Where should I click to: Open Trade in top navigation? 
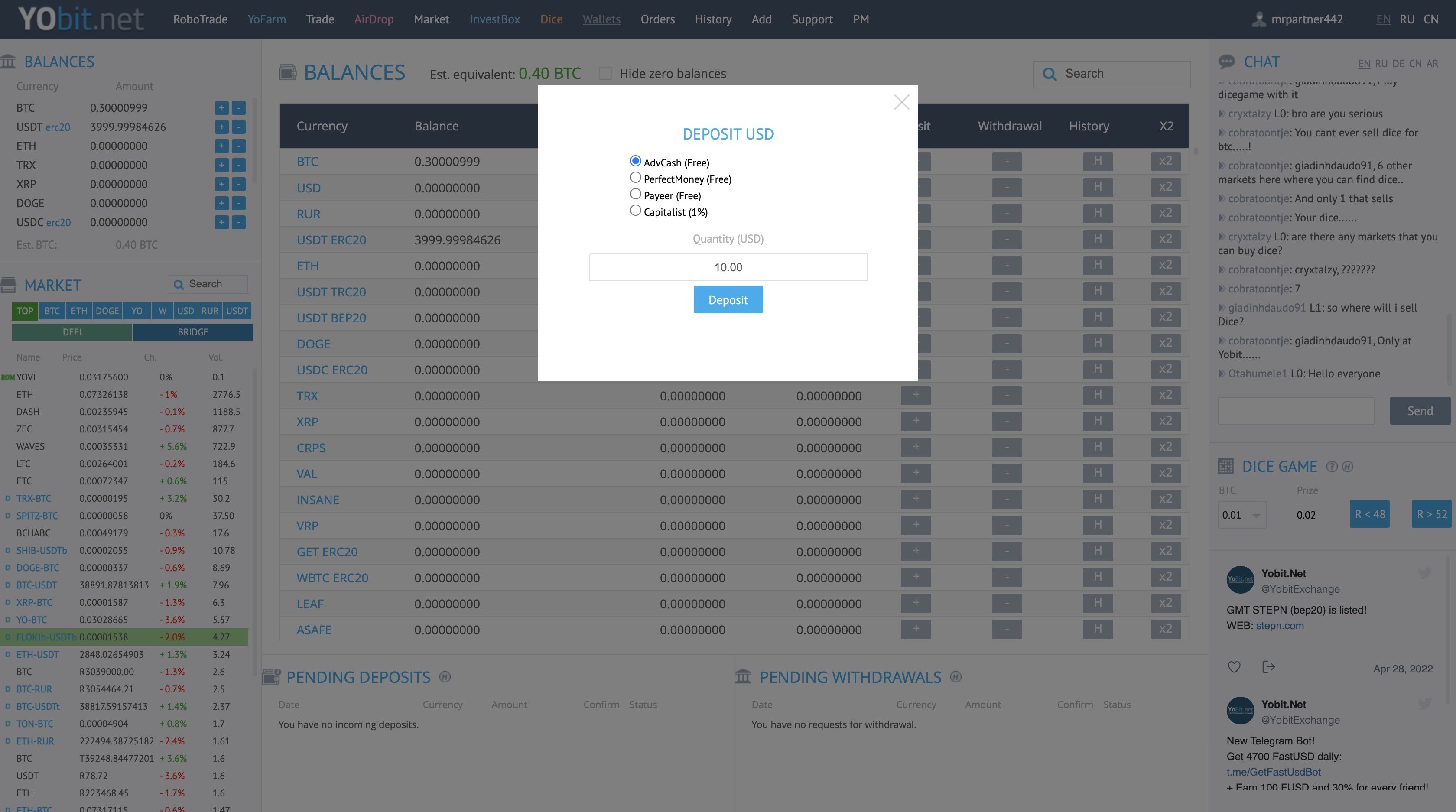pos(320,19)
